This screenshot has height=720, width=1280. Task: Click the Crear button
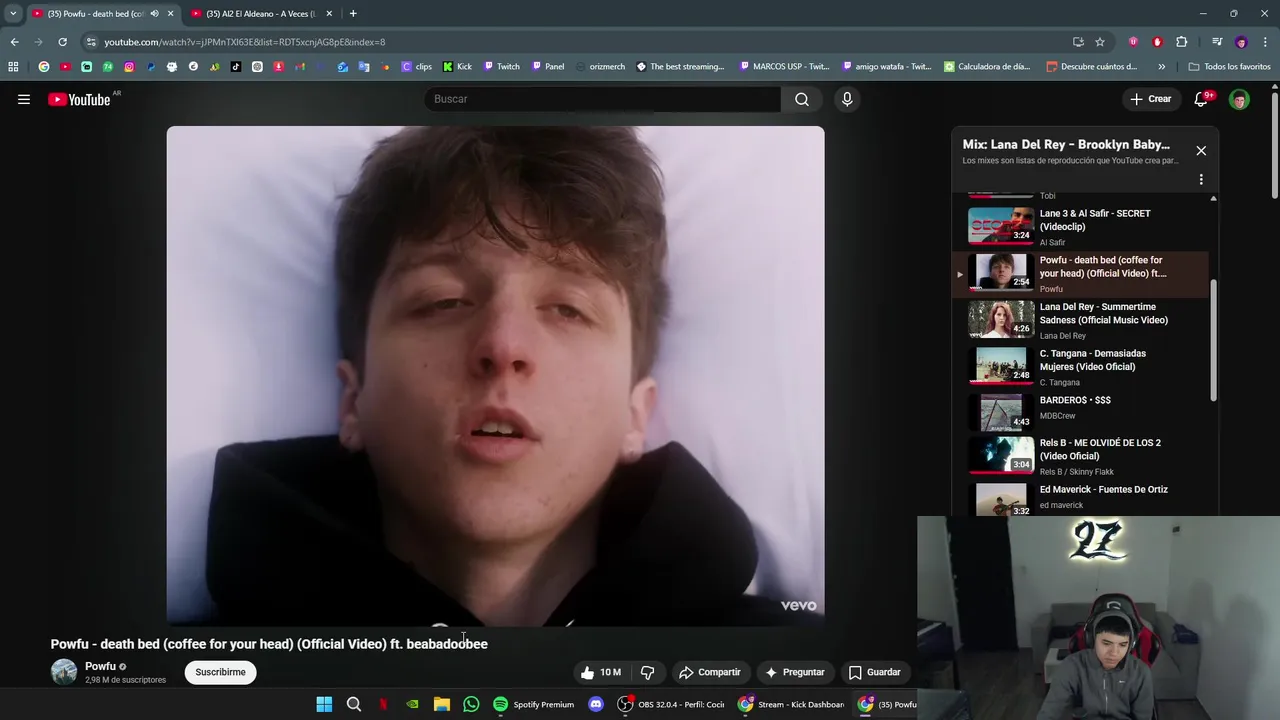point(1150,99)
